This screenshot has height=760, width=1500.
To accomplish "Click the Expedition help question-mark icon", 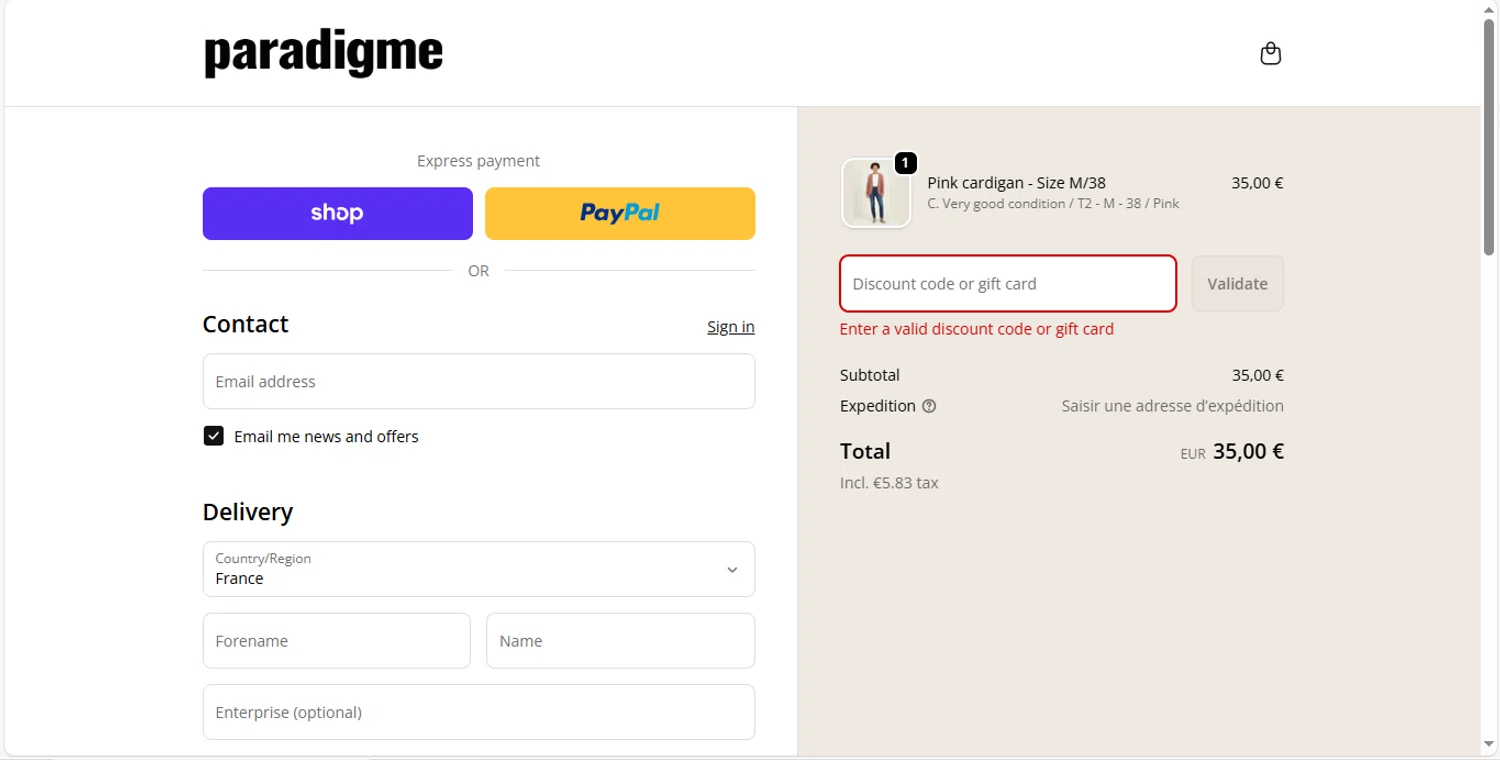I will 929,406.
